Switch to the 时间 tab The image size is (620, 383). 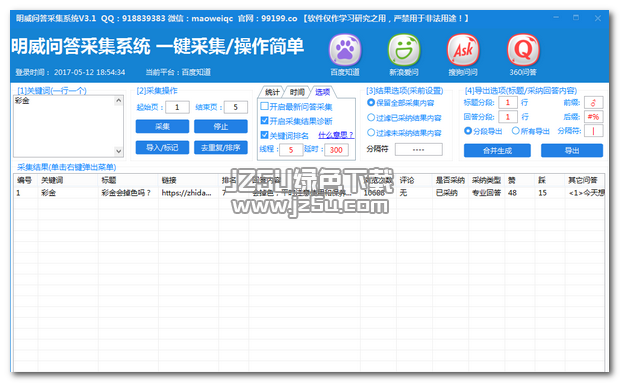(x=297, y=92)
